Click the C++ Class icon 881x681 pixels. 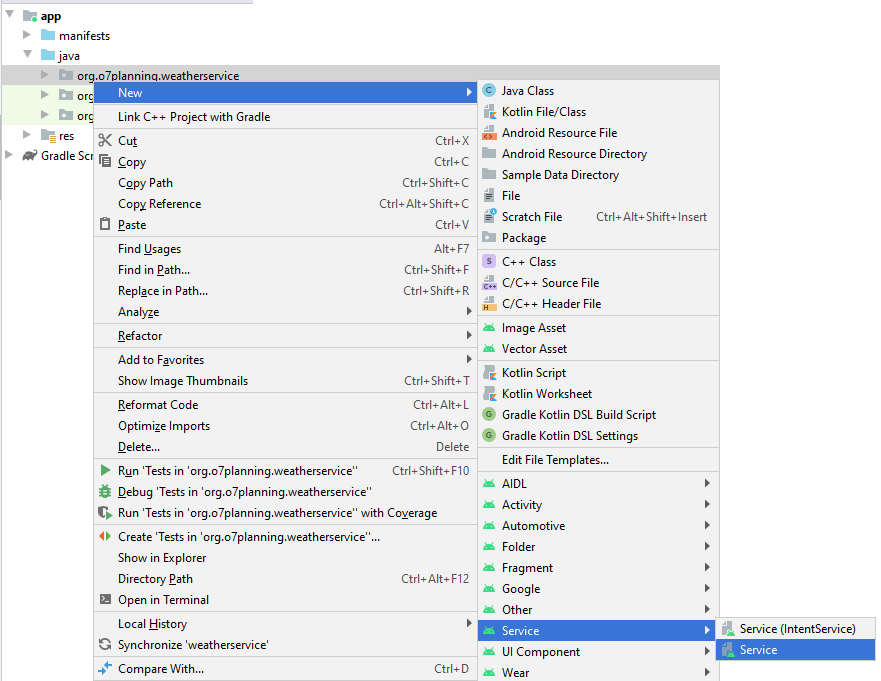[x=489, y=261]
